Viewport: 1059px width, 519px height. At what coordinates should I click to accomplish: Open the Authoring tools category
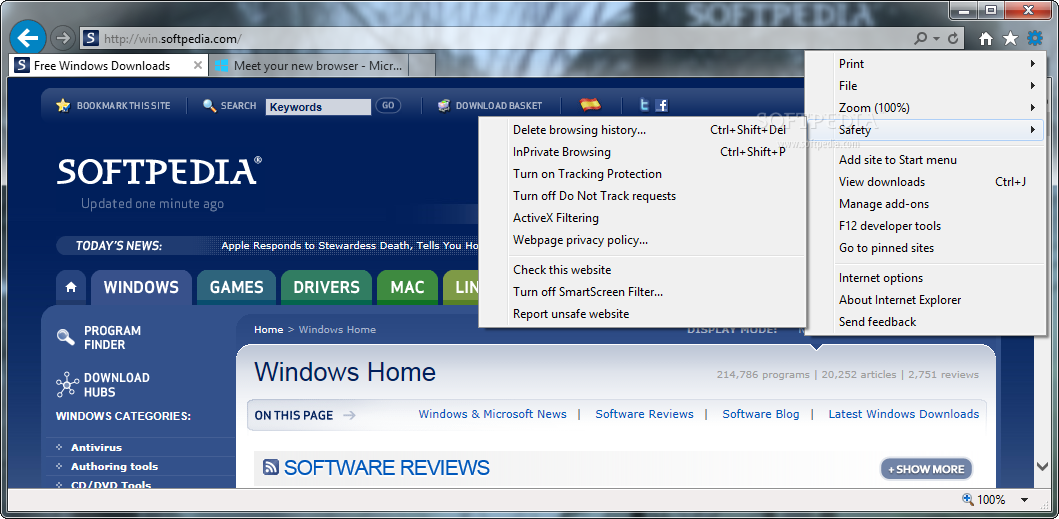point(114,466)
